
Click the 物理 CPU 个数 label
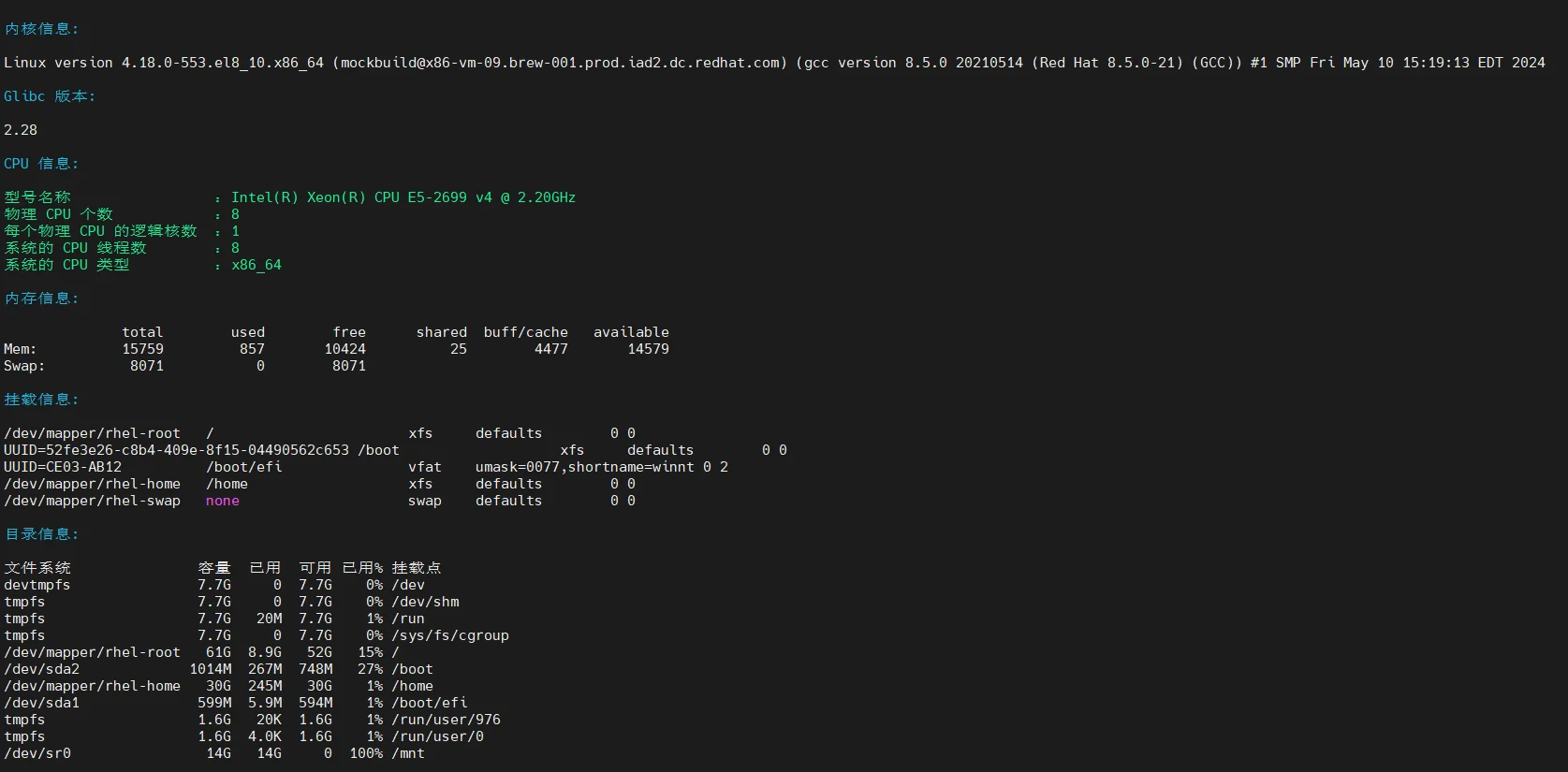point(58,214)
